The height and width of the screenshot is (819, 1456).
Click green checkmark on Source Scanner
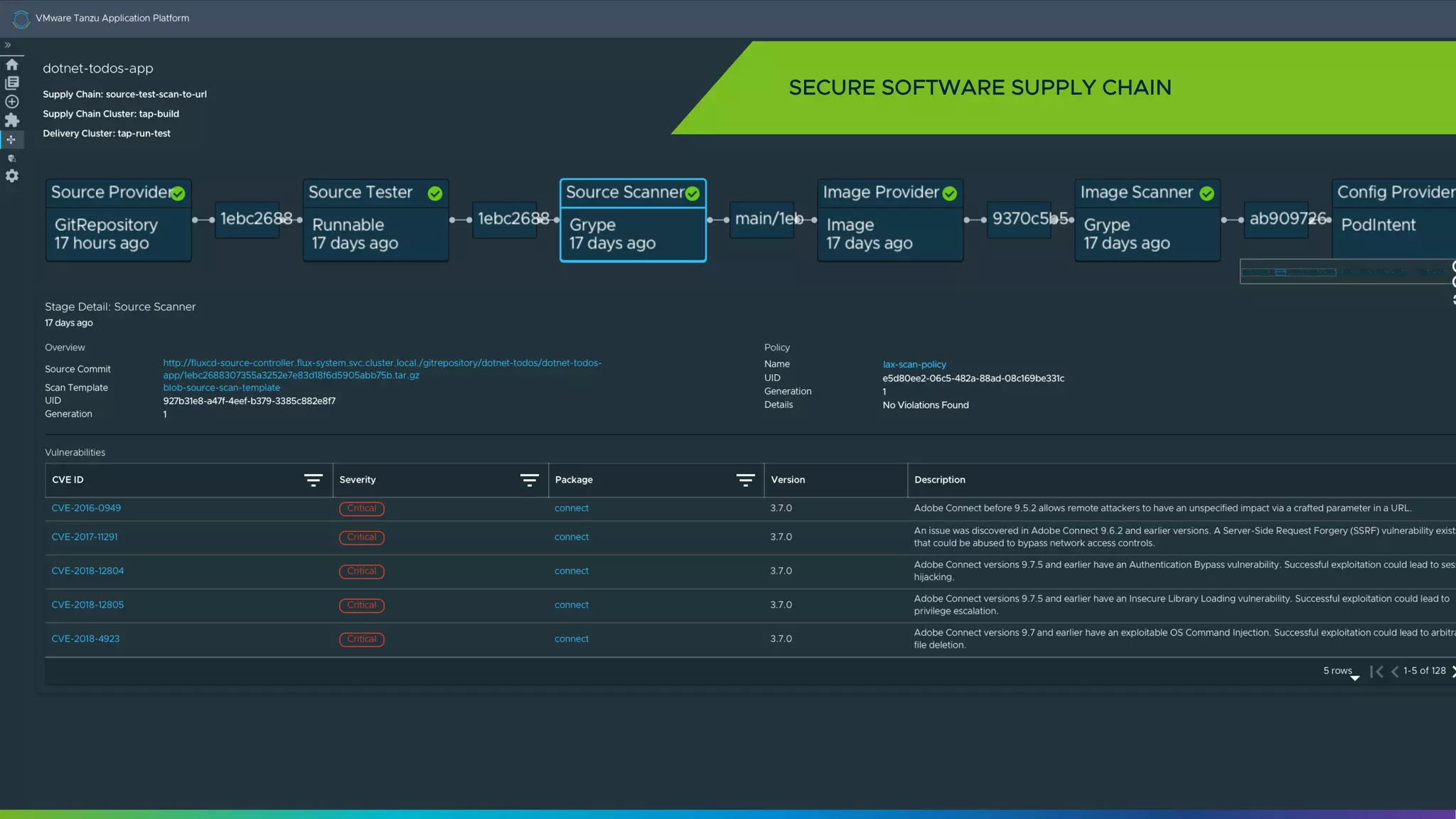tap(692, 193)
